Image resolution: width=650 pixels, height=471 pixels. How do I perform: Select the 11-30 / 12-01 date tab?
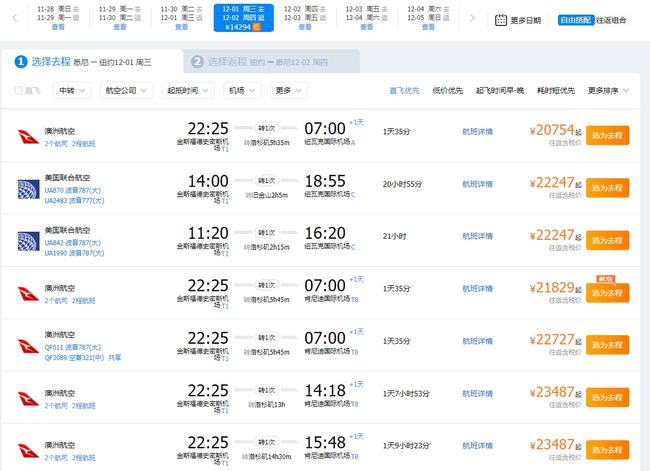tap(182, 18)
